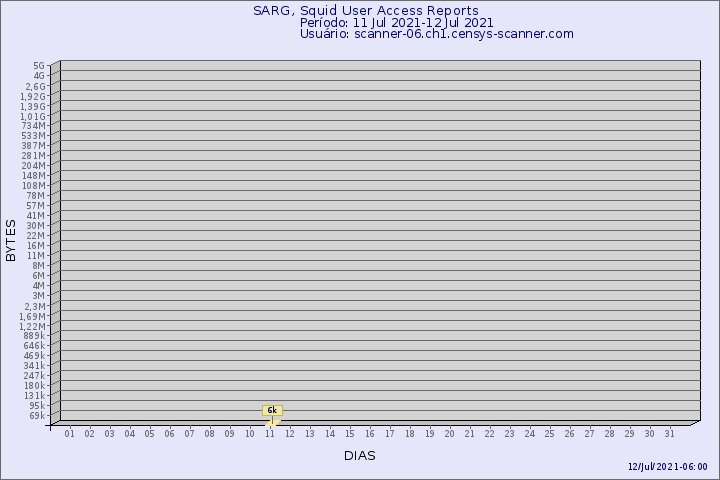Click day 20 on the x-axis
The image size is (720, 480).
coord(450,434)
